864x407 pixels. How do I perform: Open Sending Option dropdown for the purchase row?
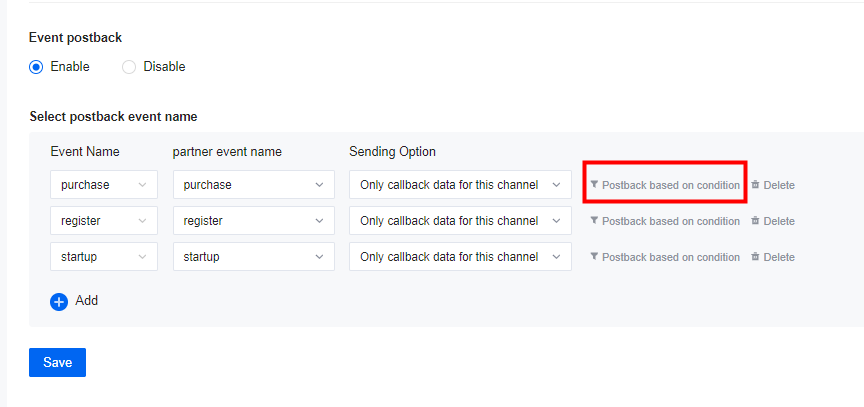pyautogui.click(x=460, y=185)
